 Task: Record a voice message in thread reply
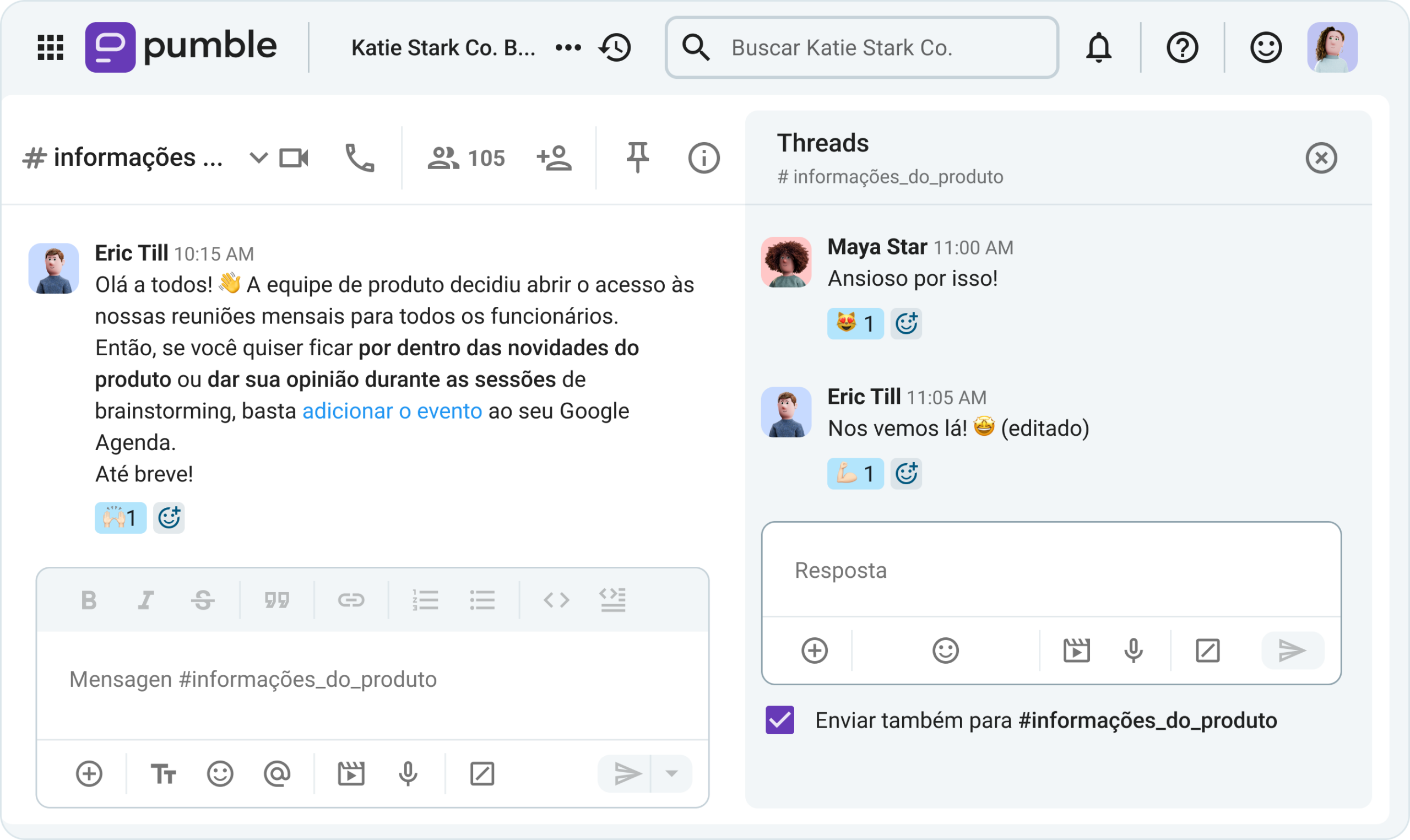pos(1134,651)
